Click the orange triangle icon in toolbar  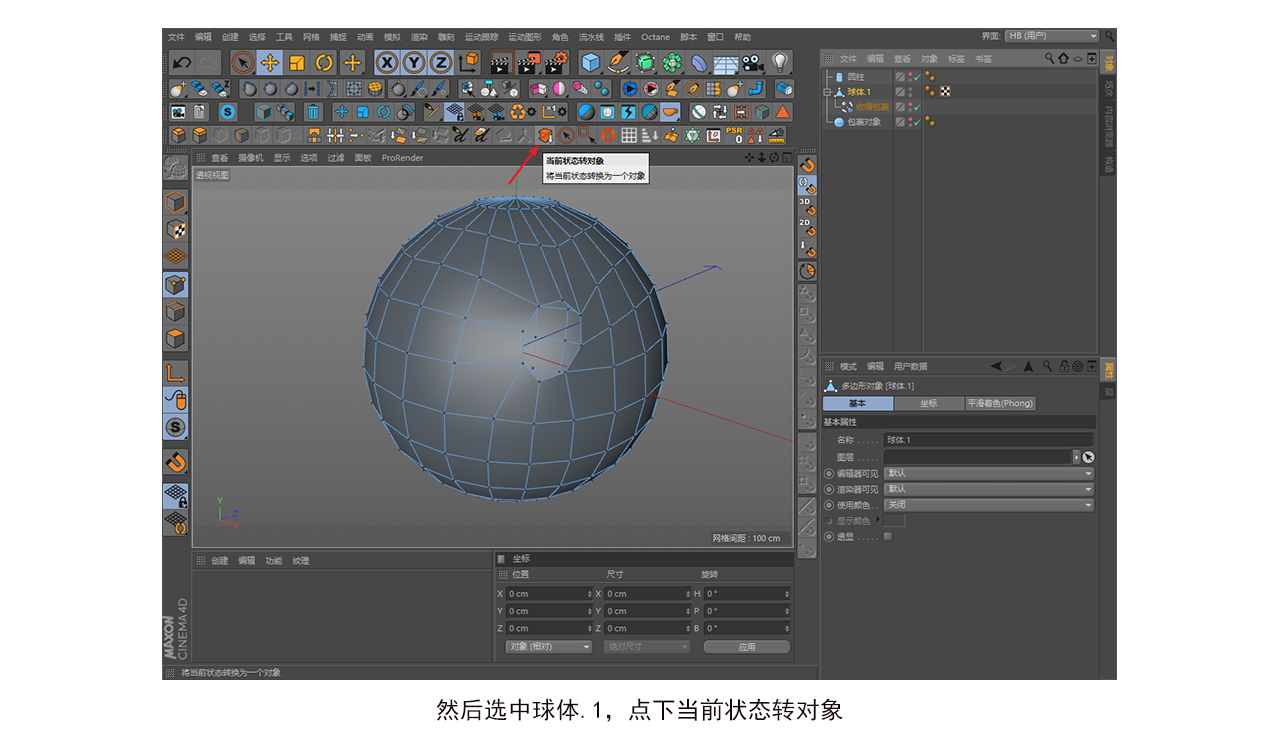tap(783, 112)
